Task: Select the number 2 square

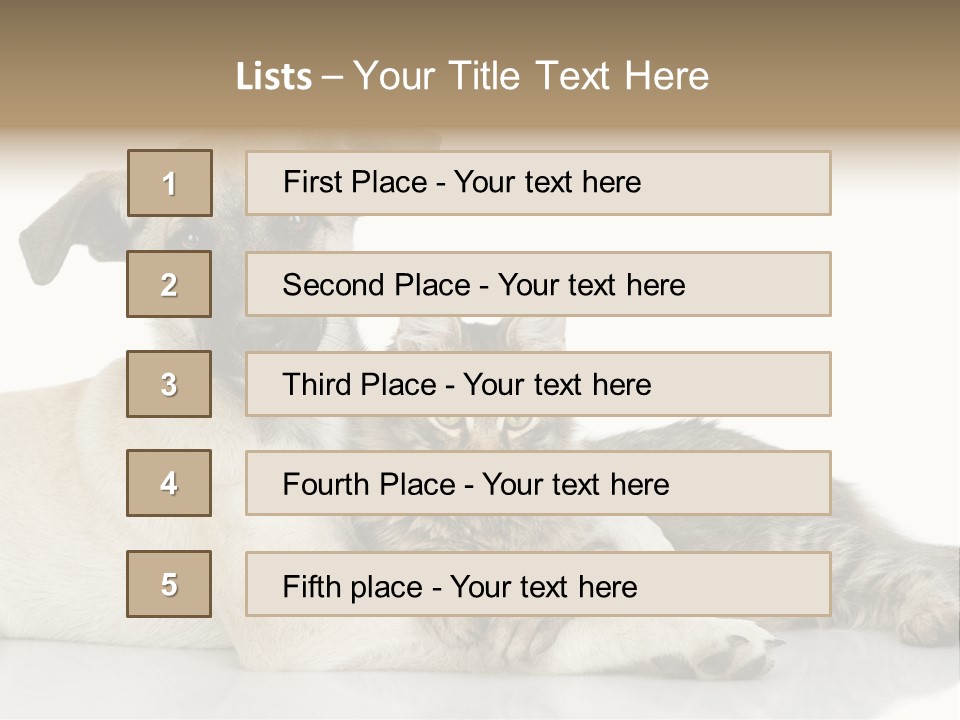Action: click(x=169, y=284)
